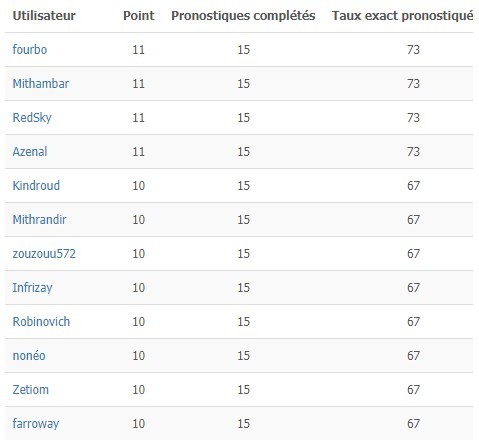This screenshot has width=479, height=440.
Task: Select Azenal's exact rate value 73
Action: point(413,152)
